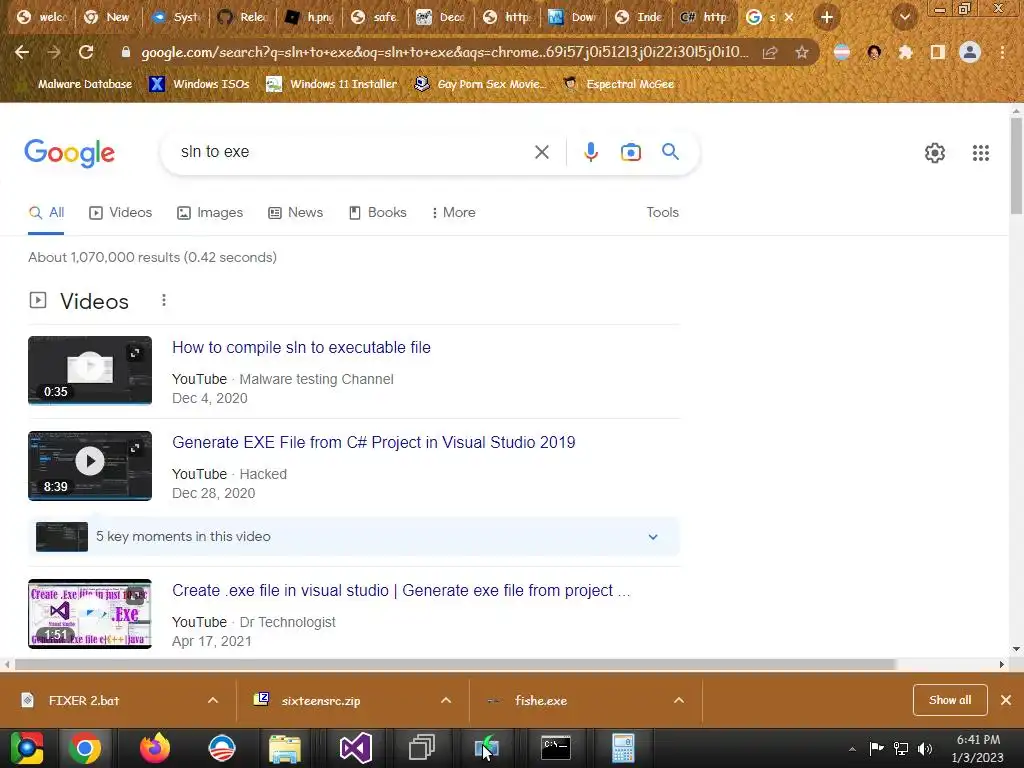Open Chrome from the taskbar
Viewport: 1024px width, 768px height.
tap(84, 748)
